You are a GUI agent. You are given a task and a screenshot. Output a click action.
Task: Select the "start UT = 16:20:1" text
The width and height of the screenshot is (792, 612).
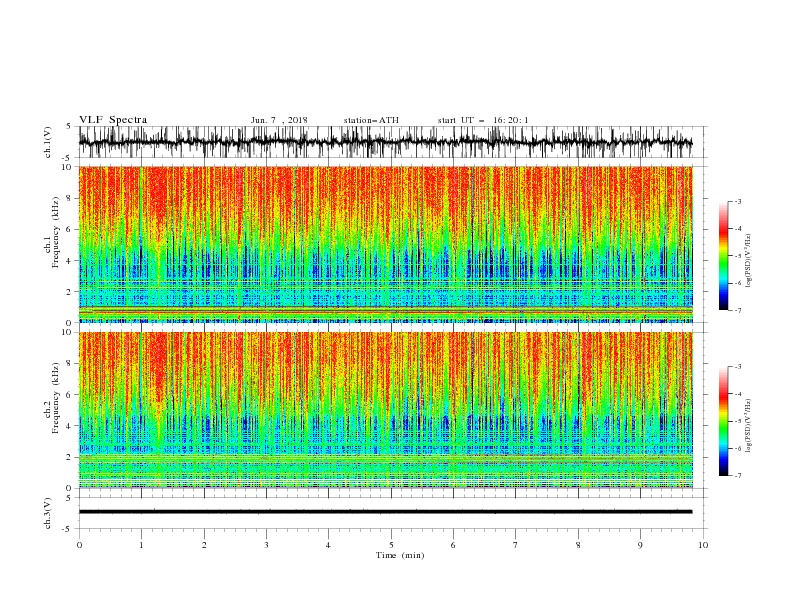[x=483, y=120]
